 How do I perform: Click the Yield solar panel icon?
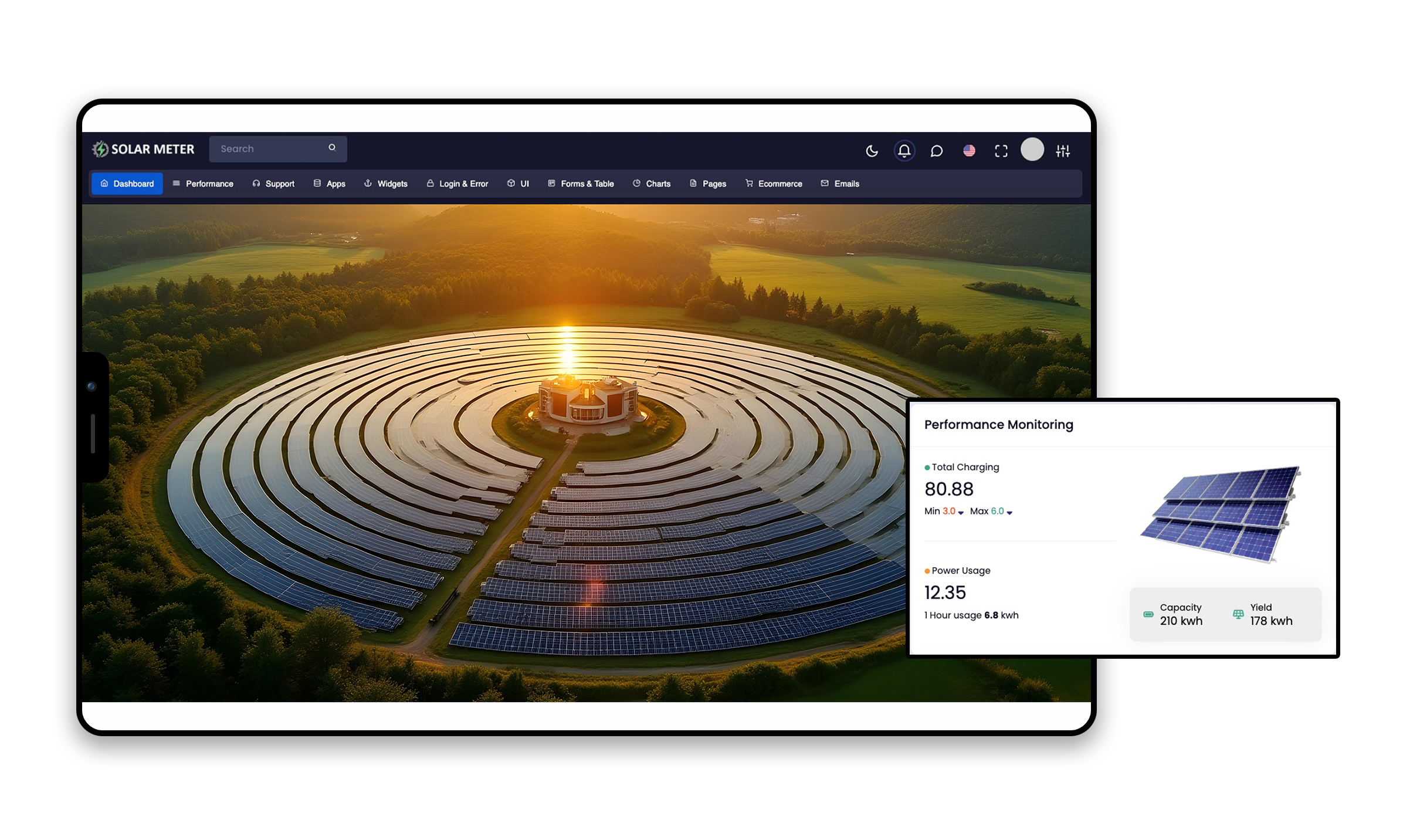point(1238,614)
